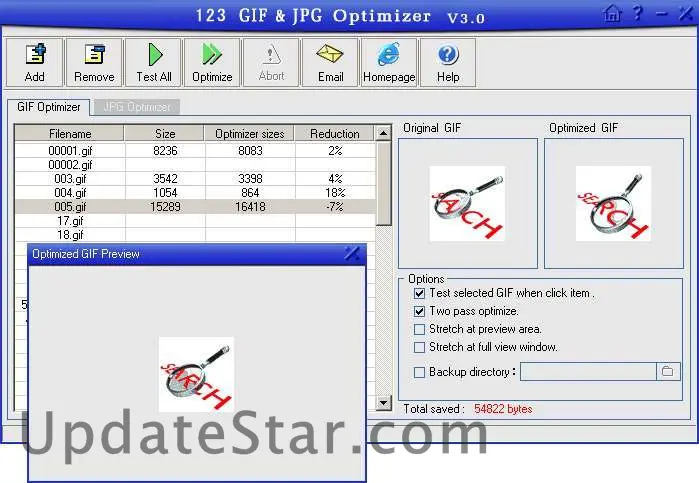
Task: Click the optimizer size 16418
Action: pos(250,206)
